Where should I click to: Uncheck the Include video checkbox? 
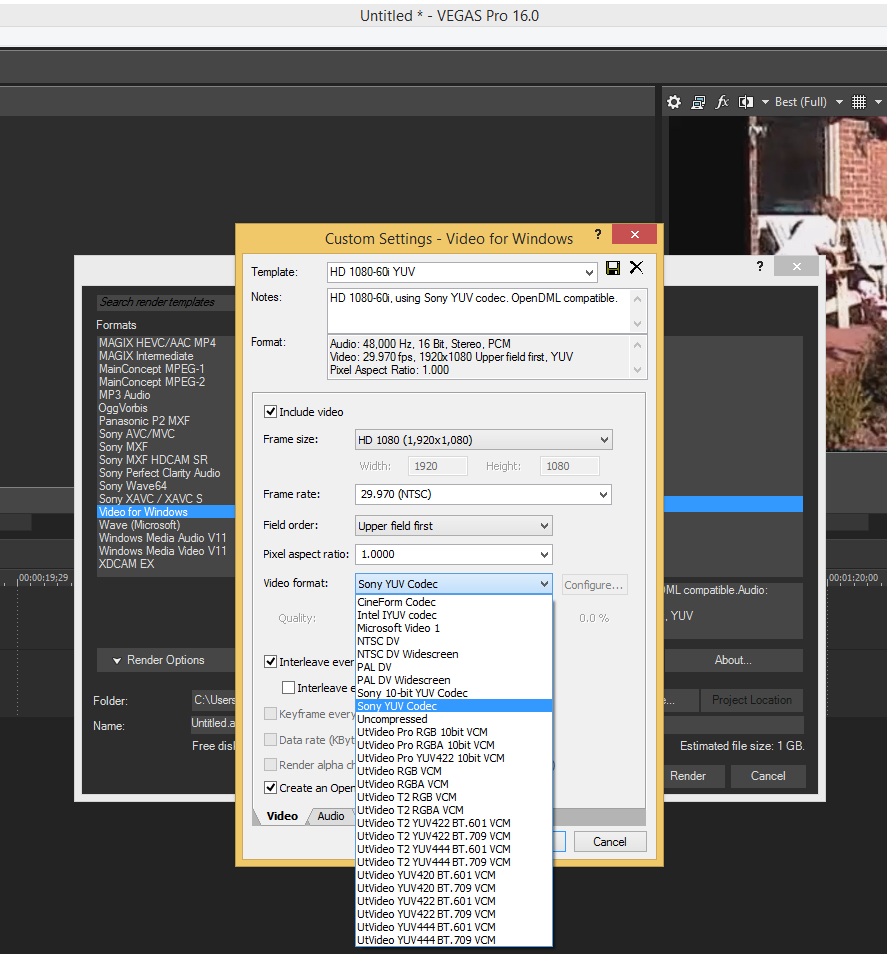coord(271,412)
